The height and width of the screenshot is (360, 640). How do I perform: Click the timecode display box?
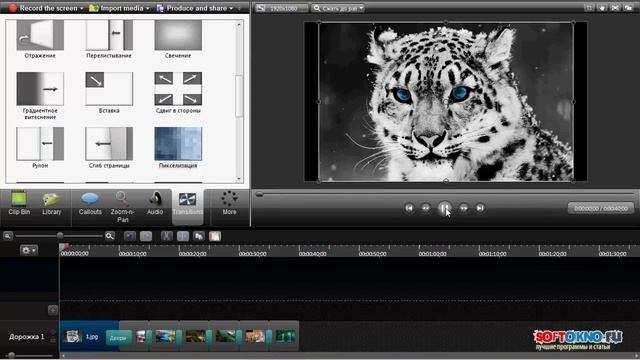(601, 208)
